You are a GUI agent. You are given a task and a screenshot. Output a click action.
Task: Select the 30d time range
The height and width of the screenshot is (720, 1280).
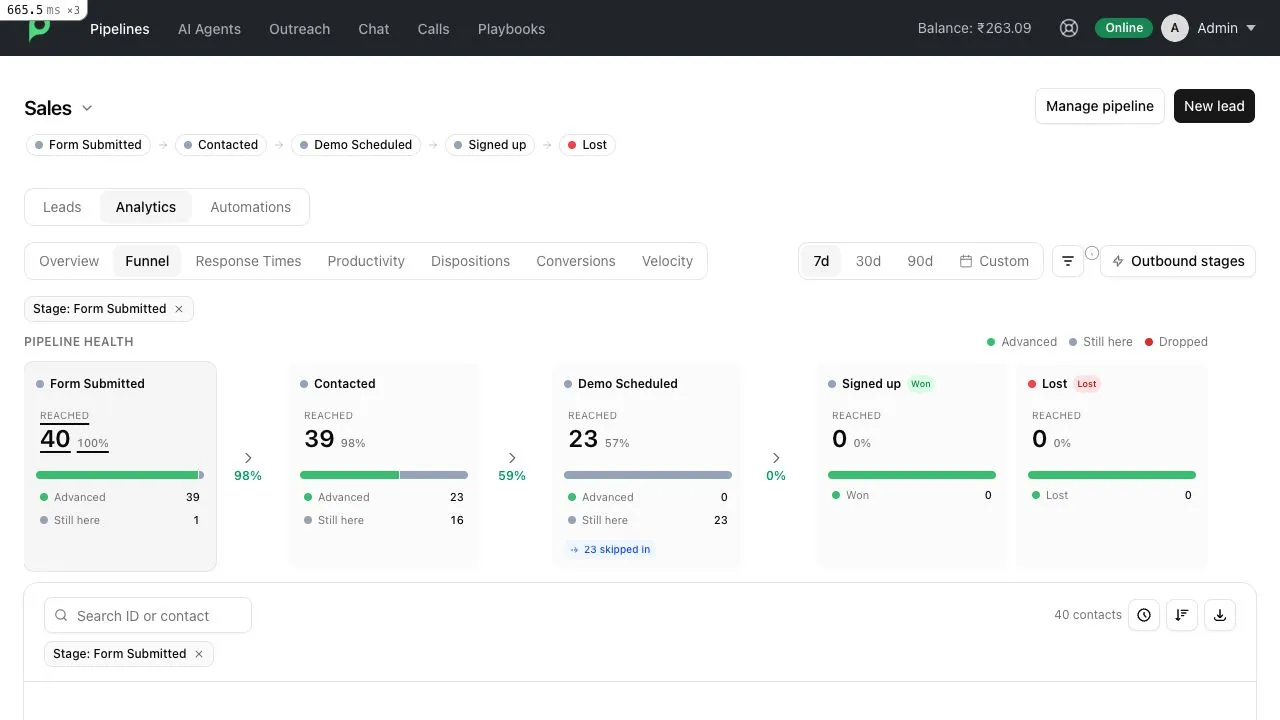(868, 261)
